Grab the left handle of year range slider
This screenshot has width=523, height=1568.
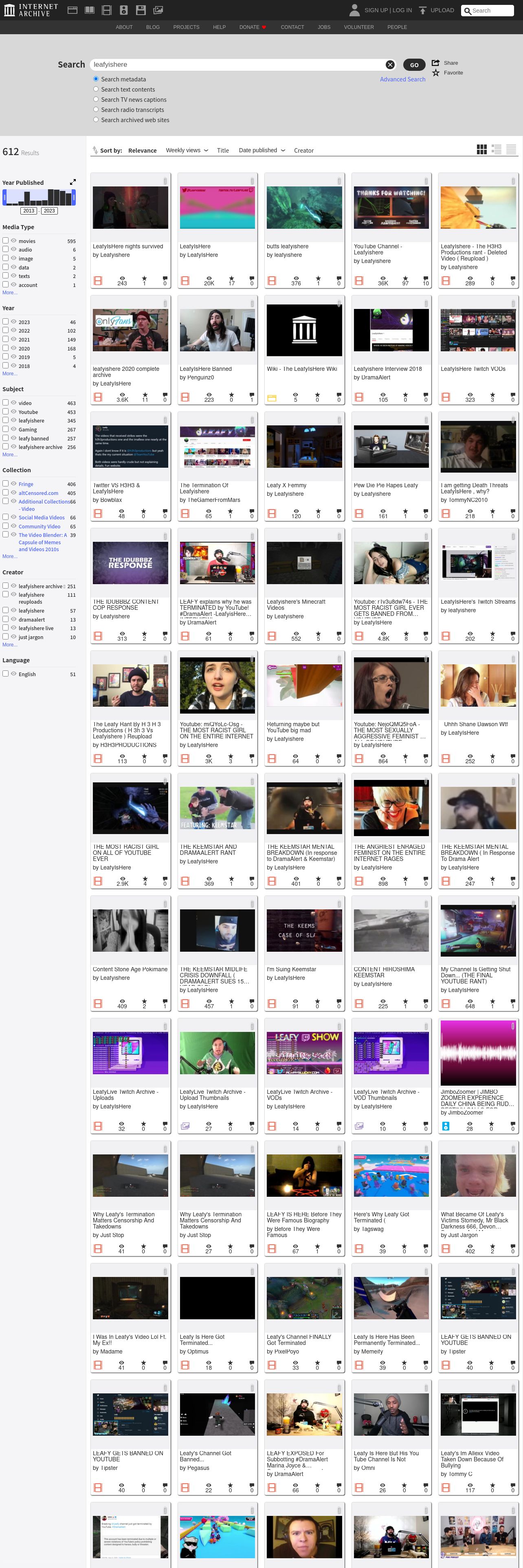[x=4, y=197]
